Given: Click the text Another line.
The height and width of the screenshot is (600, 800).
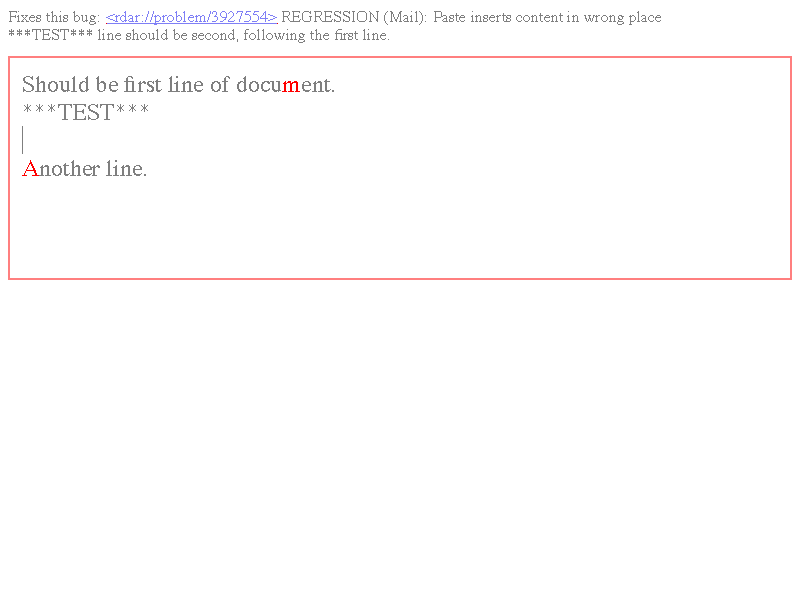Looking at the screenshot, I should [x=85, y=168].
